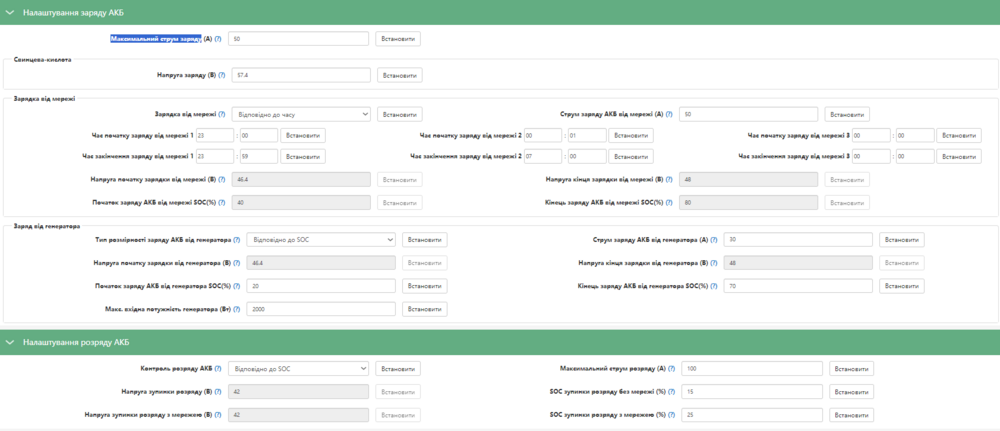The image size is (1000, 431).
Task: Open Тип розмірності заряду від генератора dropdown
Action: click(x=320, y=240)
